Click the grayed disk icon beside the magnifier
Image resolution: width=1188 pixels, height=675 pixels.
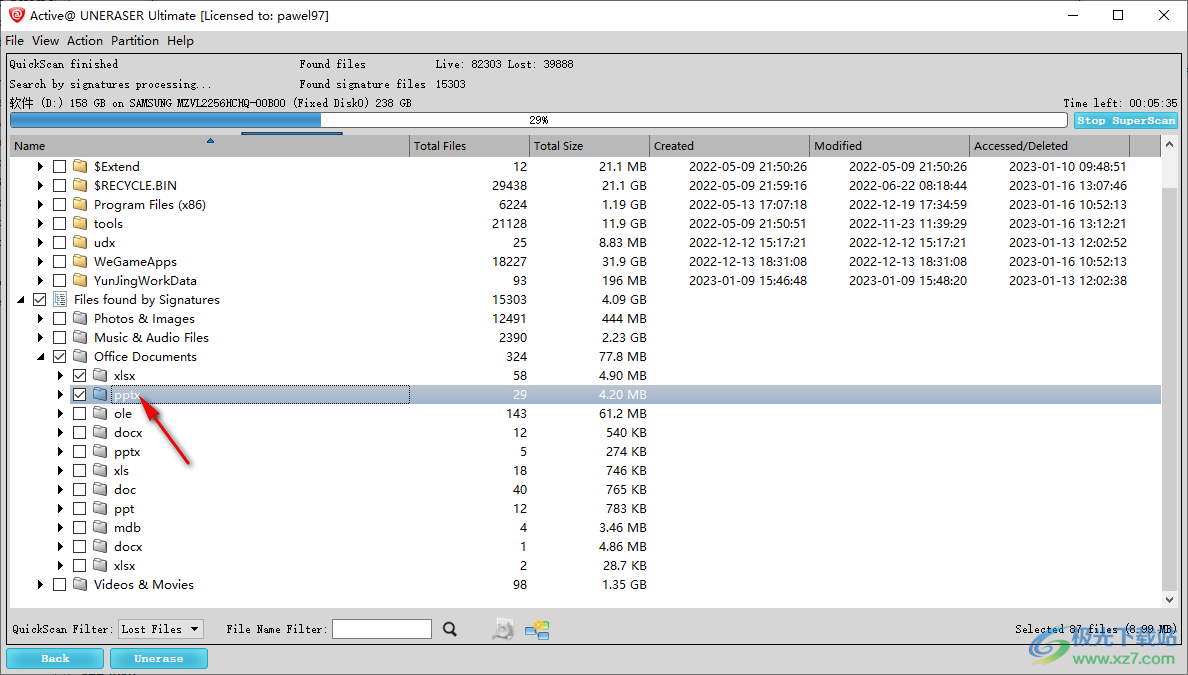(x=503, y=630)
